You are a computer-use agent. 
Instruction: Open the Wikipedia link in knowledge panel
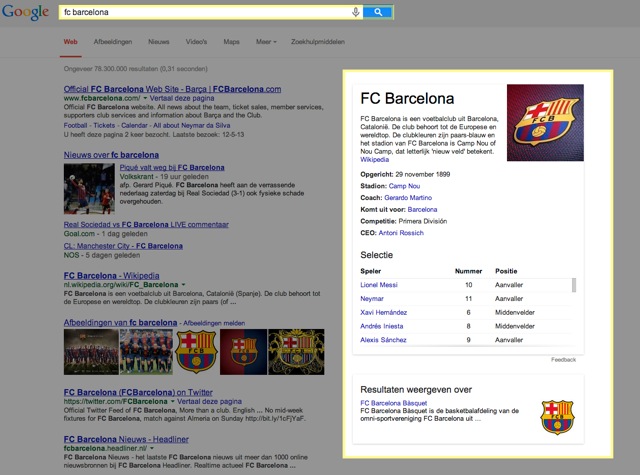click(x=374, y=160)
